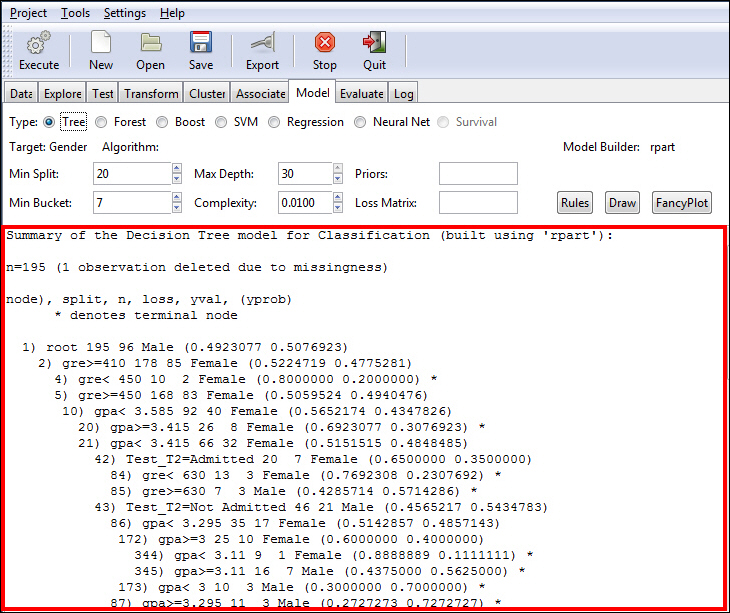
Task: Pick the Neural Net model type
Action: tap(360, 122)
